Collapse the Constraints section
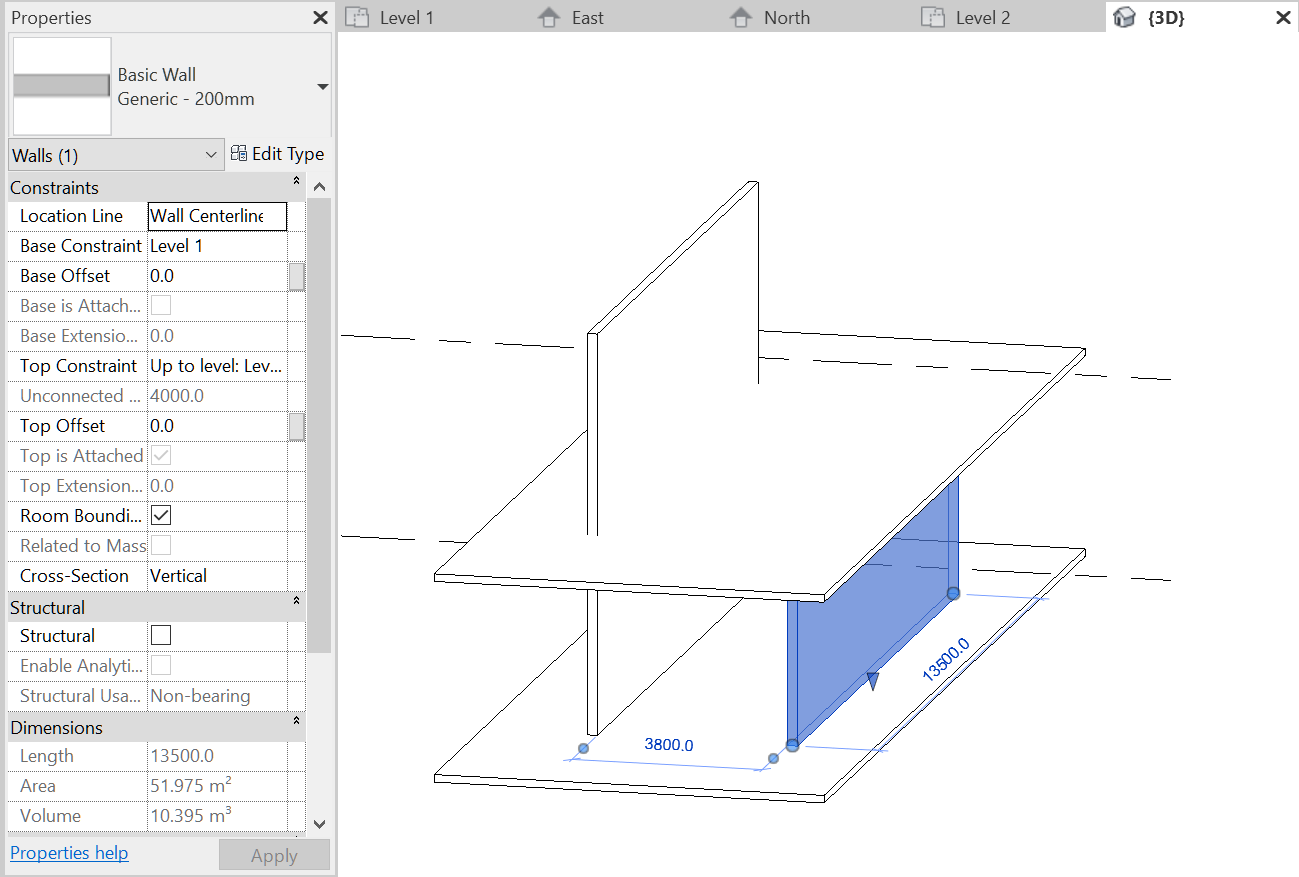1299x877 pixels. 296,182
